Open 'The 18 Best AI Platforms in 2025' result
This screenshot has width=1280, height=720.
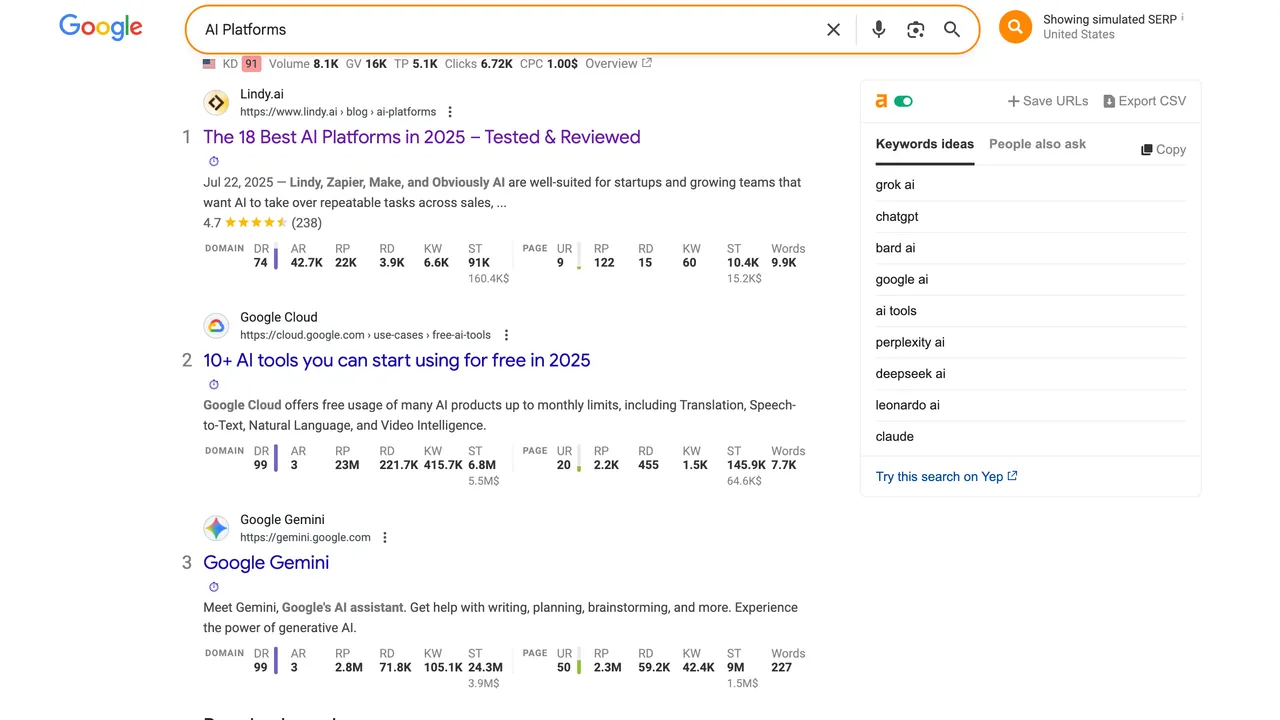(x=422, y=137)
